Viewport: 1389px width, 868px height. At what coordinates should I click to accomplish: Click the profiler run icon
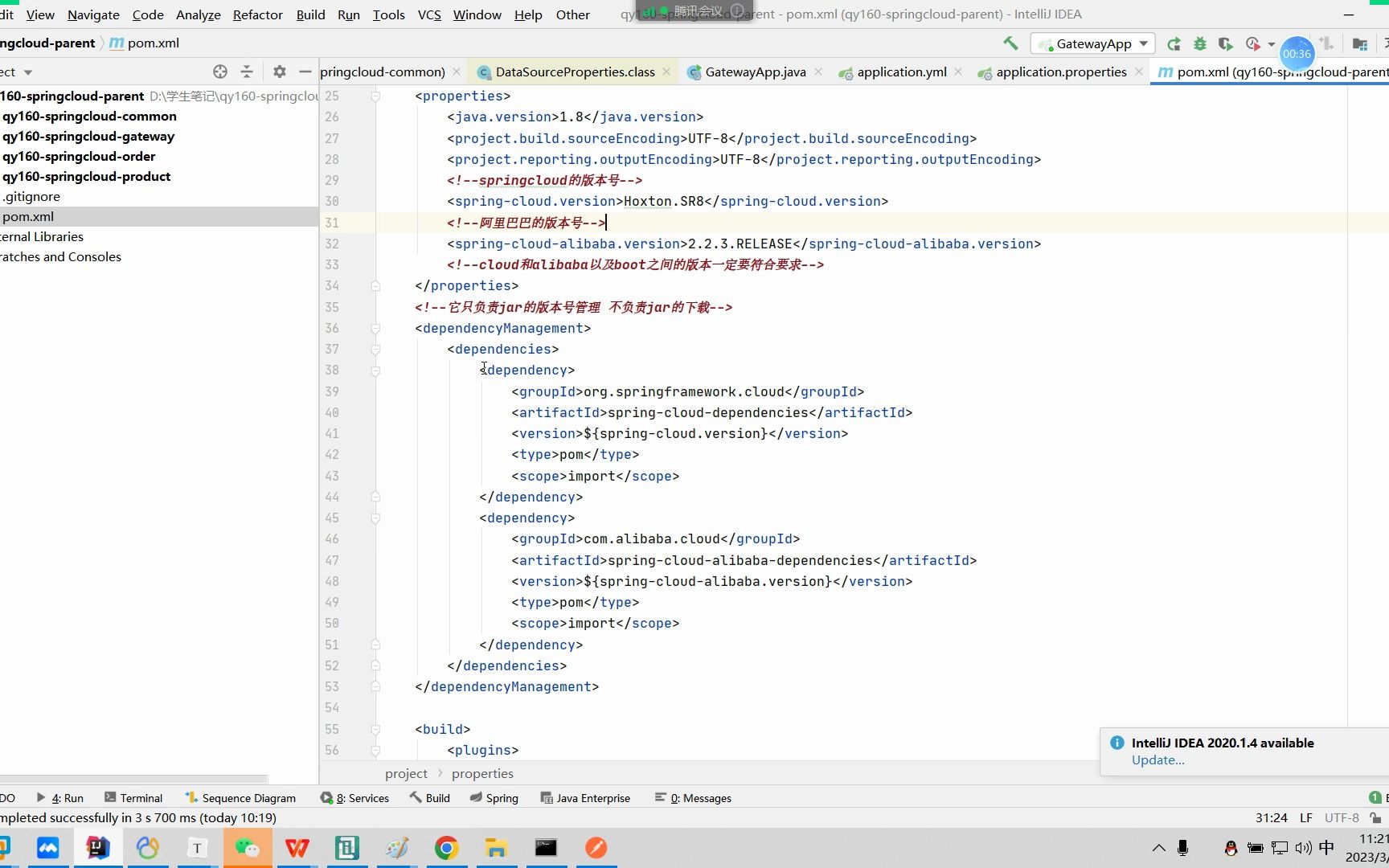tap(1252, 43)
